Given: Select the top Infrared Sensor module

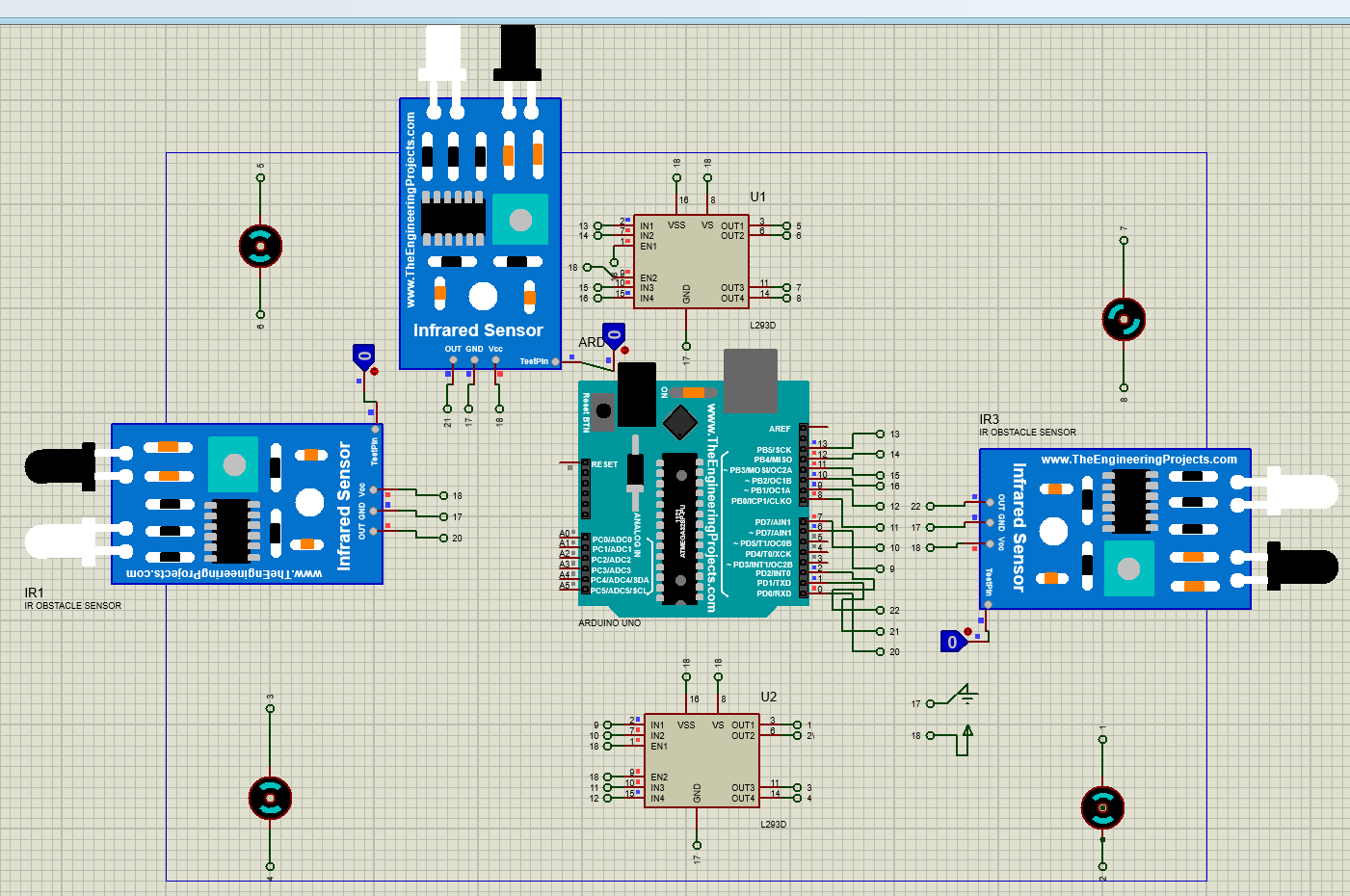Looking at the screenshot, I should pyautogui.click(x=480, y=231).
